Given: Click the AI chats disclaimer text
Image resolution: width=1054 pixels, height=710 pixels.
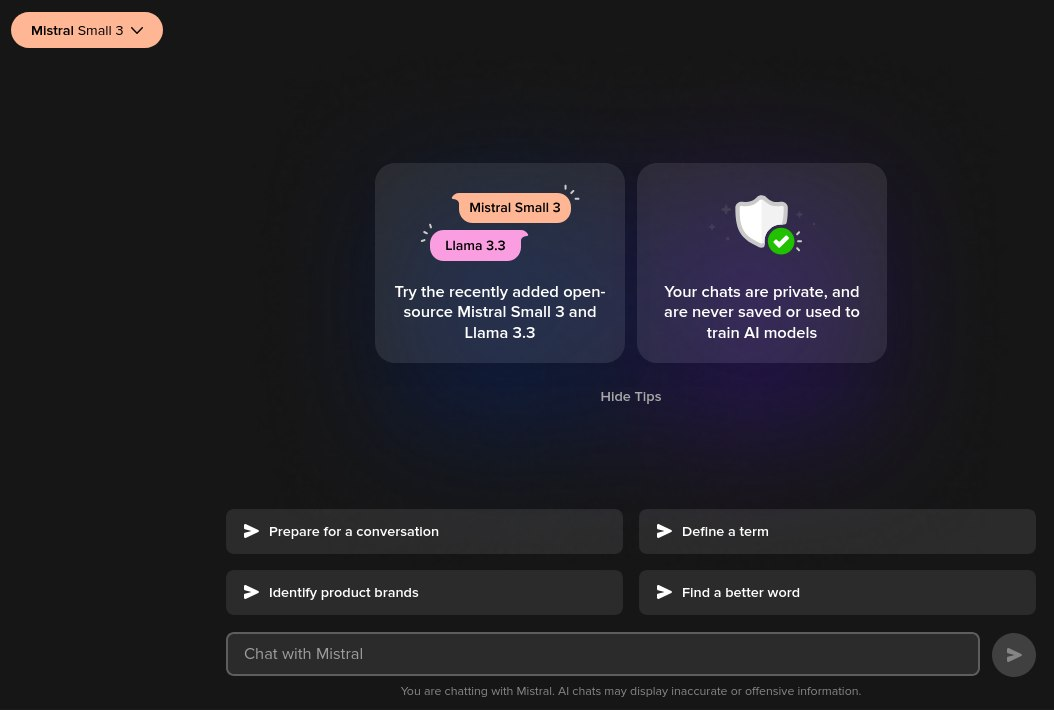Looking at the screenshot, I should pos(631,691).
